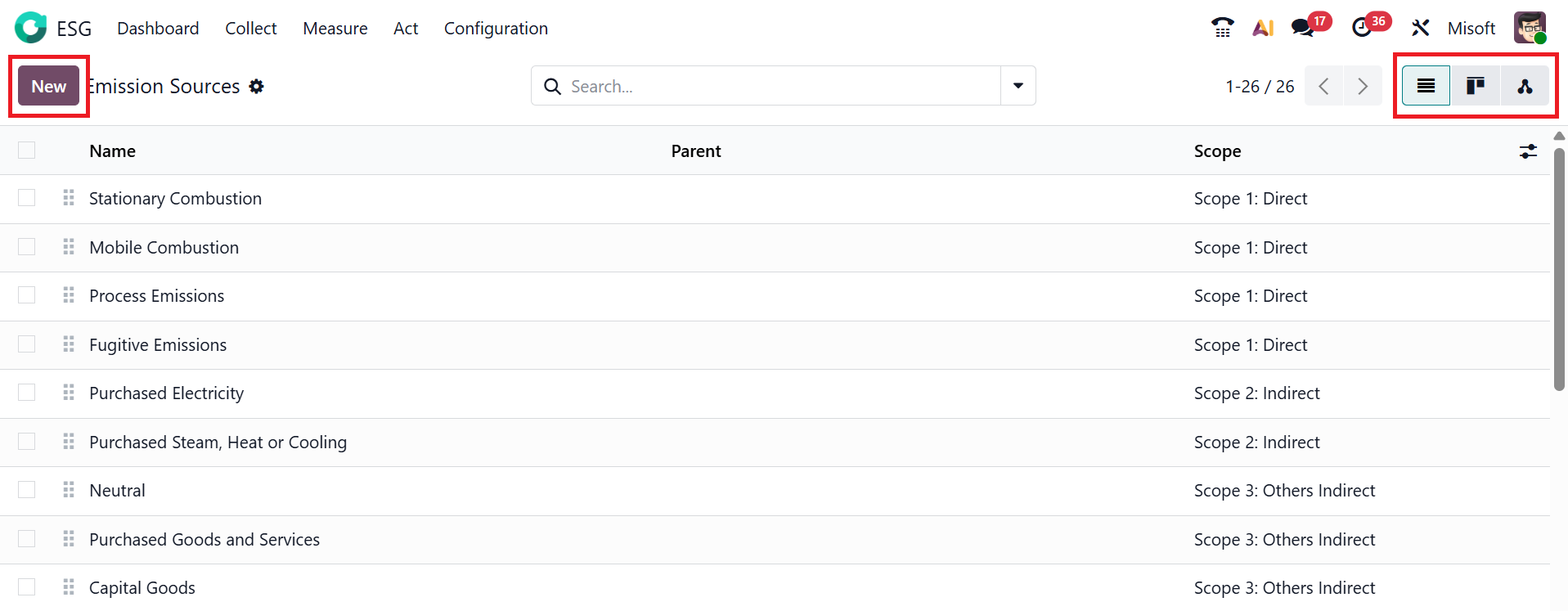Switch to kanban view
This screenshot has width=1568, height=611.
click(x=1476, y=86)
